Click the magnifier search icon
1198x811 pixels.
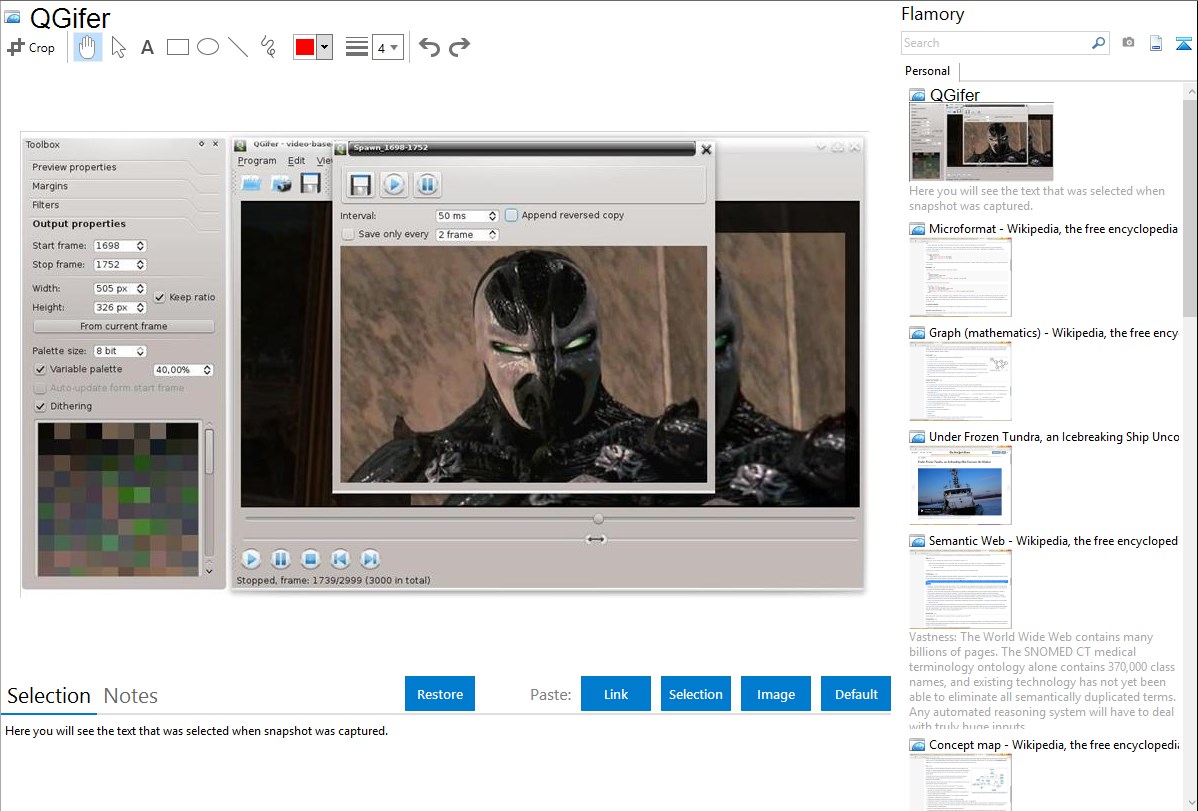(x=1099, y=43)
